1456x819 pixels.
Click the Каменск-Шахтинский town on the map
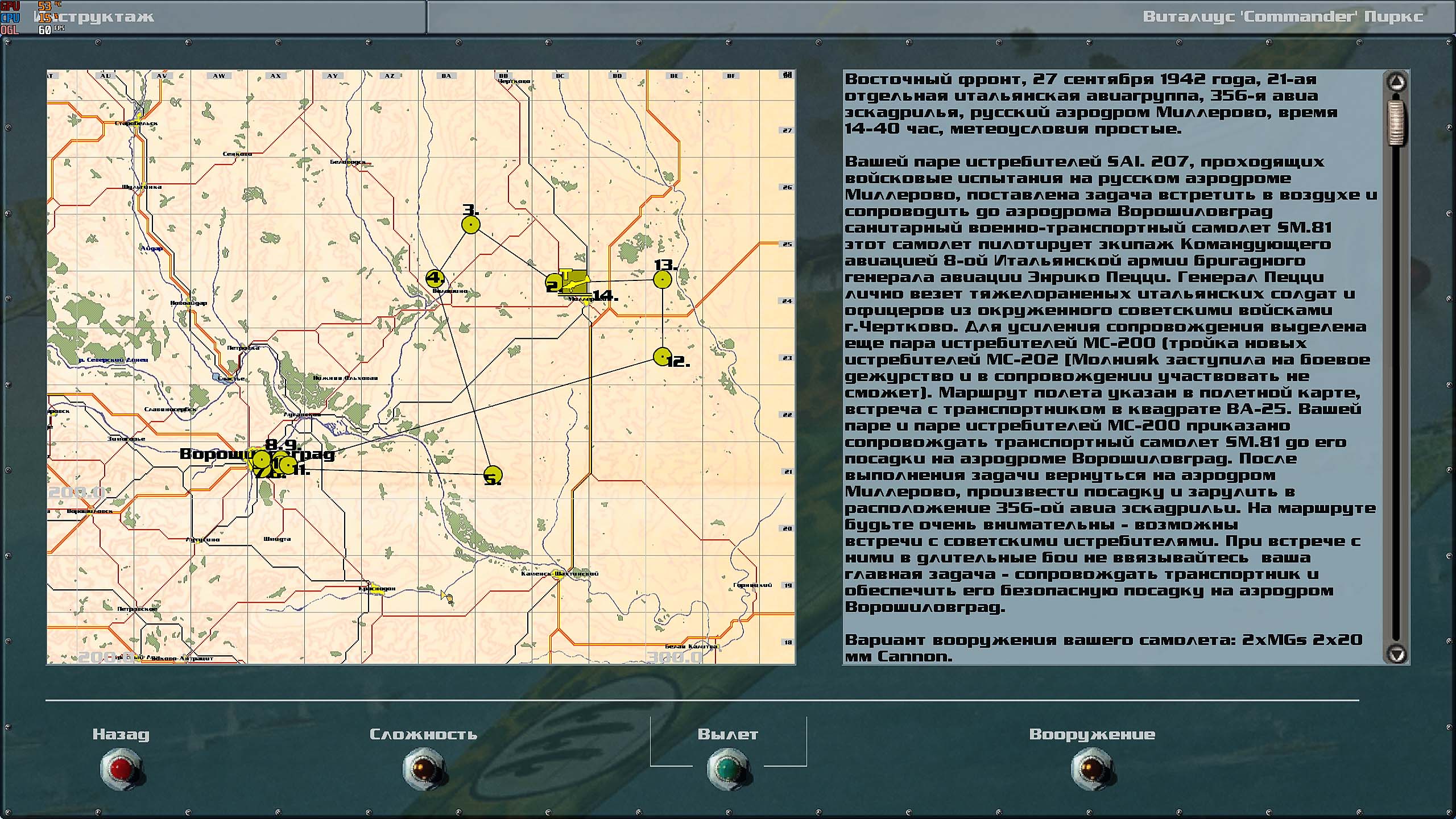point(560,573)
